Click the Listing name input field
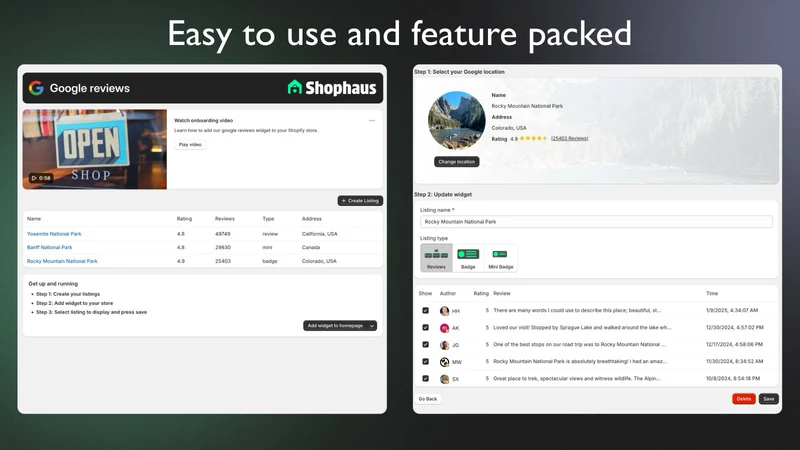 [x=596, y=221]
